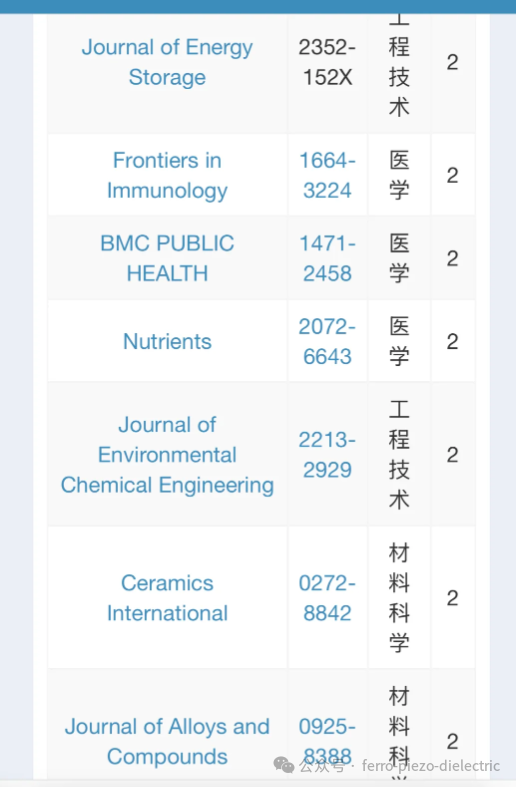This screenshot has width=516, height=787.
Task: Click the WeChat logo icon in watermark
Action: point(284,765)
